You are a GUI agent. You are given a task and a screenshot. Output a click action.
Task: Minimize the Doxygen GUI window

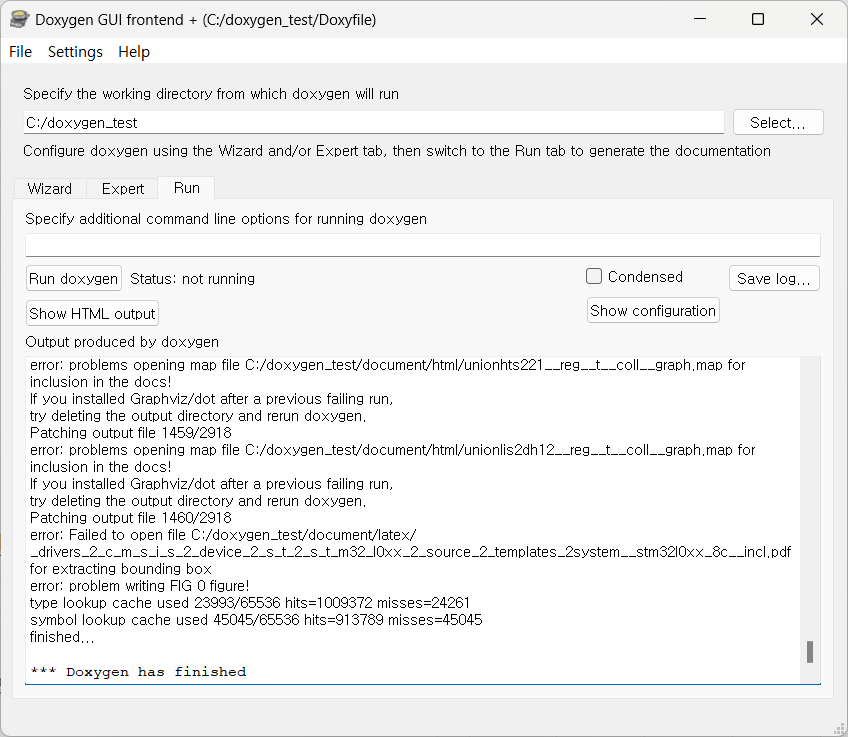pyautogui.click(x=700, y=19)
